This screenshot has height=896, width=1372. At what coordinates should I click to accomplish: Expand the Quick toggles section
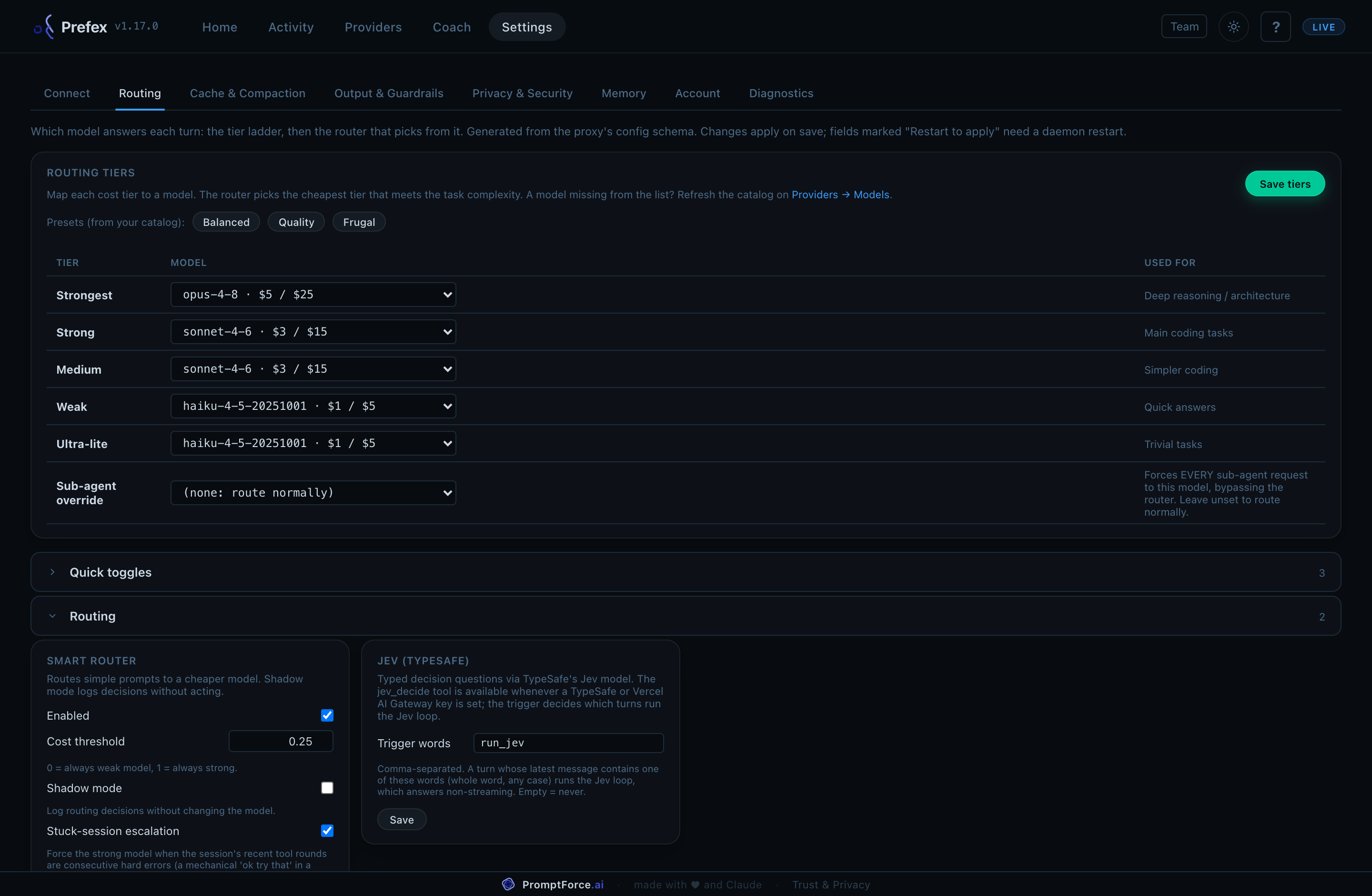686,572
